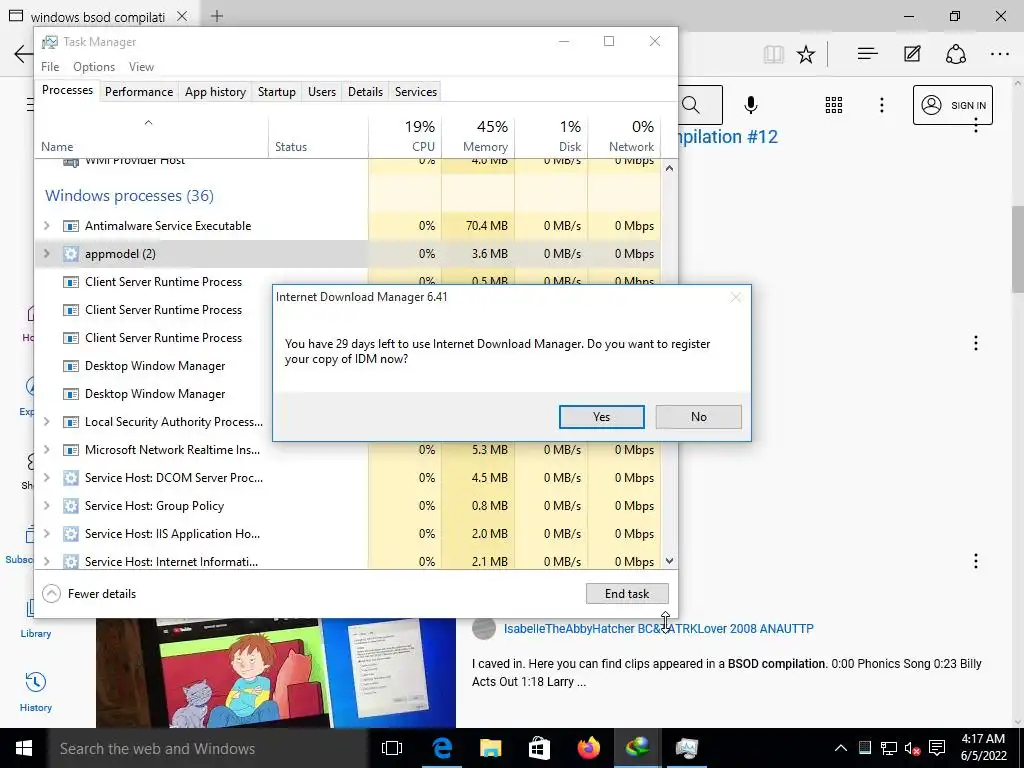Screen dimensions: 1024x768
Task: Expand Microsoft Network Realtime Inspection row
Action: click(x=46, y=449)
